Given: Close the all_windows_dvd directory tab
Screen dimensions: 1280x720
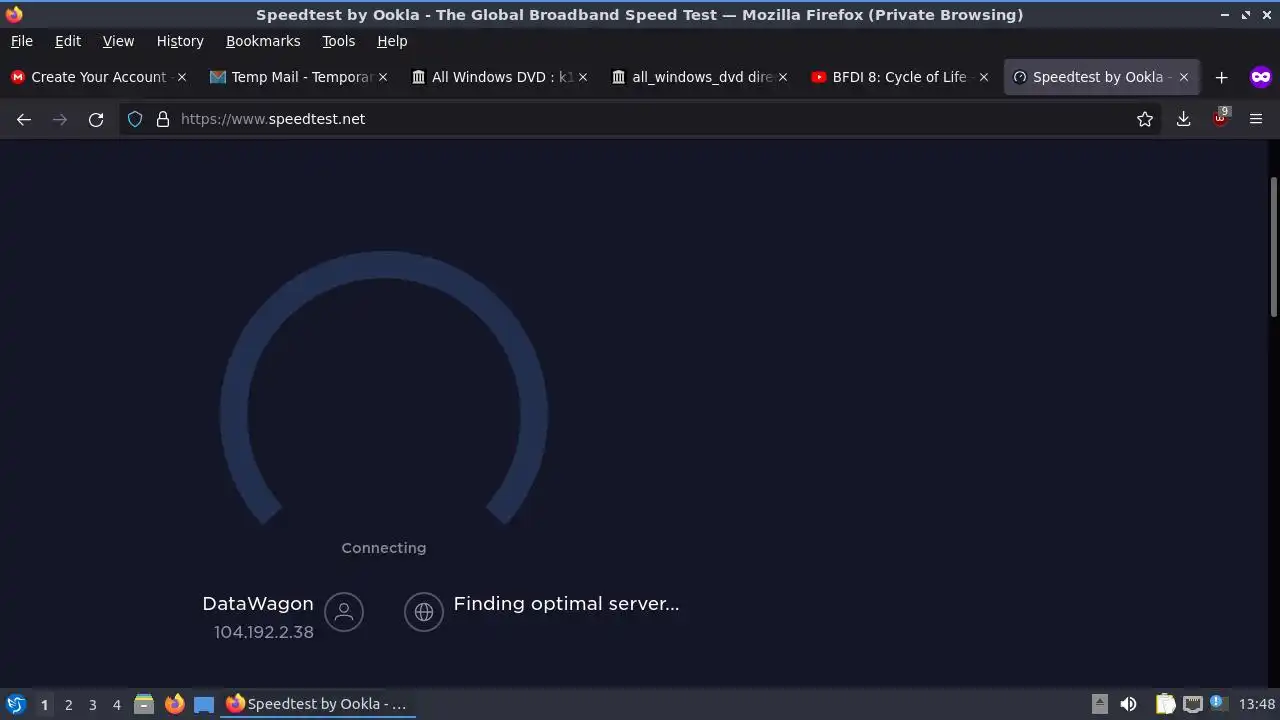Looking at the screenshot, I should [783, 77].
